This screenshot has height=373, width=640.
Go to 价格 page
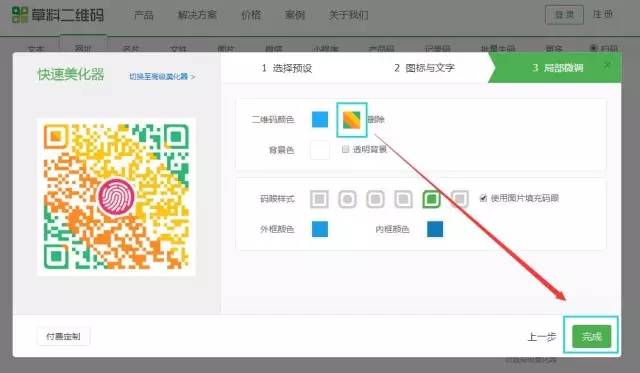point(251,15)
